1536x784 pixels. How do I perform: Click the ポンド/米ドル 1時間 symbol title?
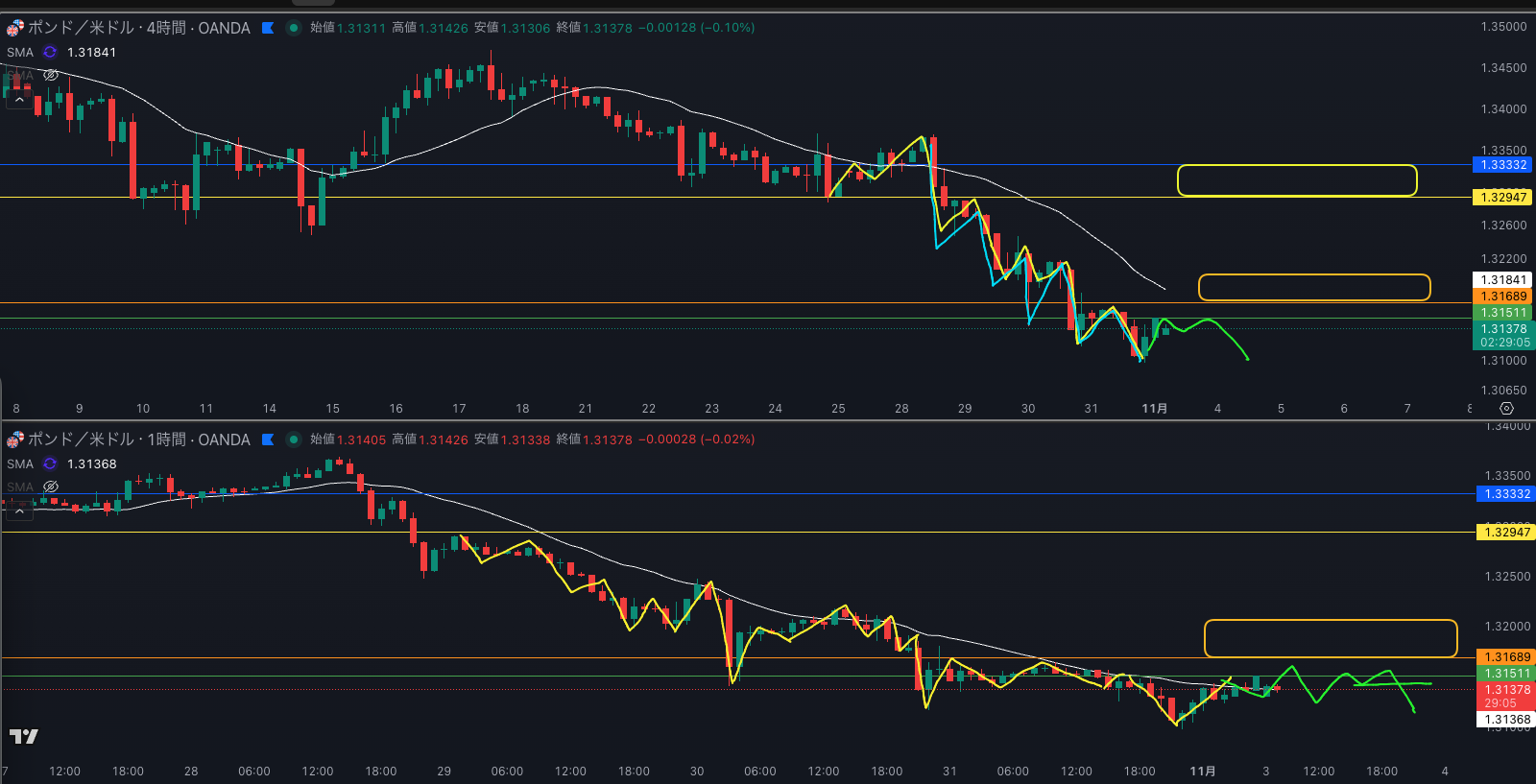click(138, 440)
